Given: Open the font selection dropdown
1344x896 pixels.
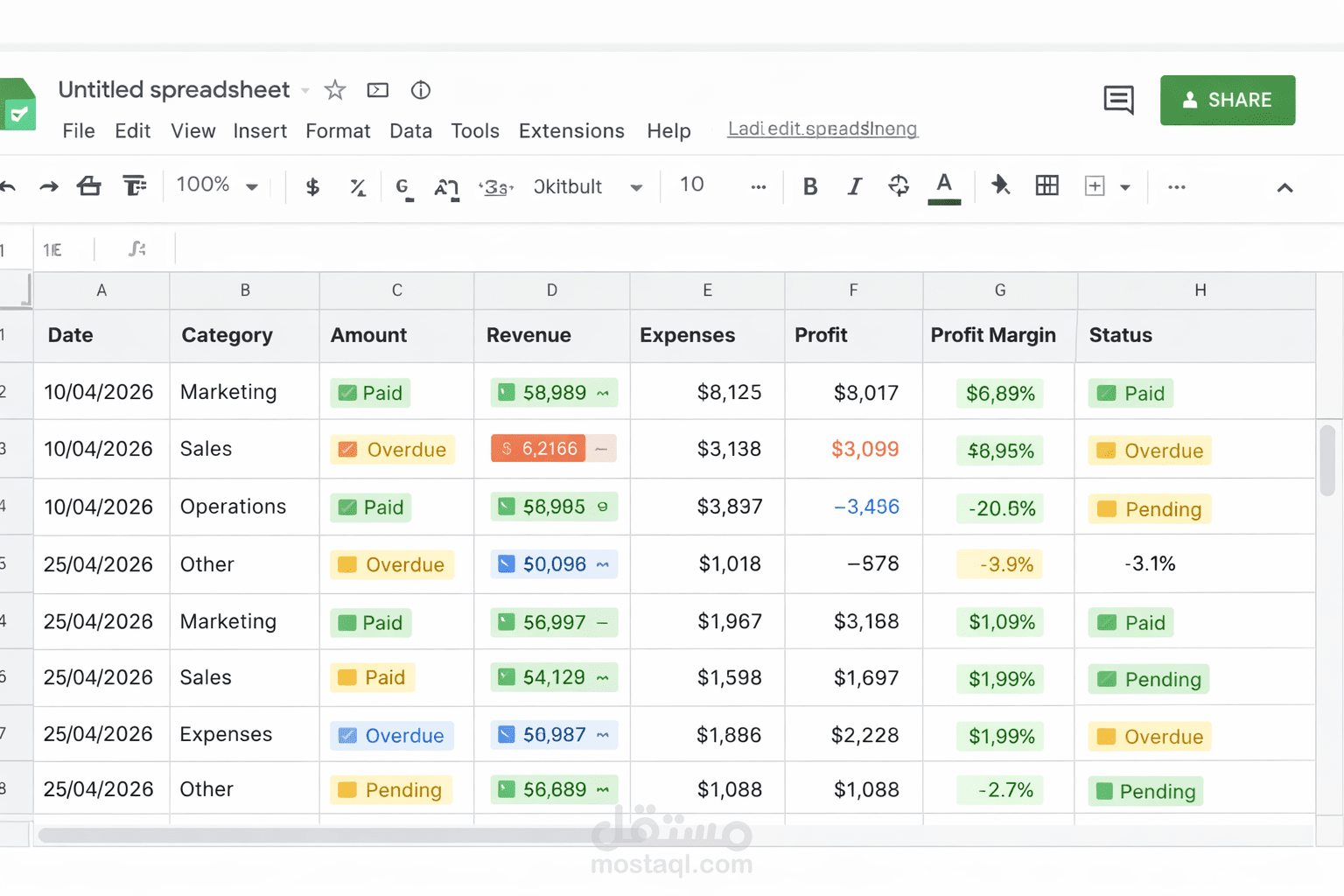Looking at the screenshot, I should point(586,186).
